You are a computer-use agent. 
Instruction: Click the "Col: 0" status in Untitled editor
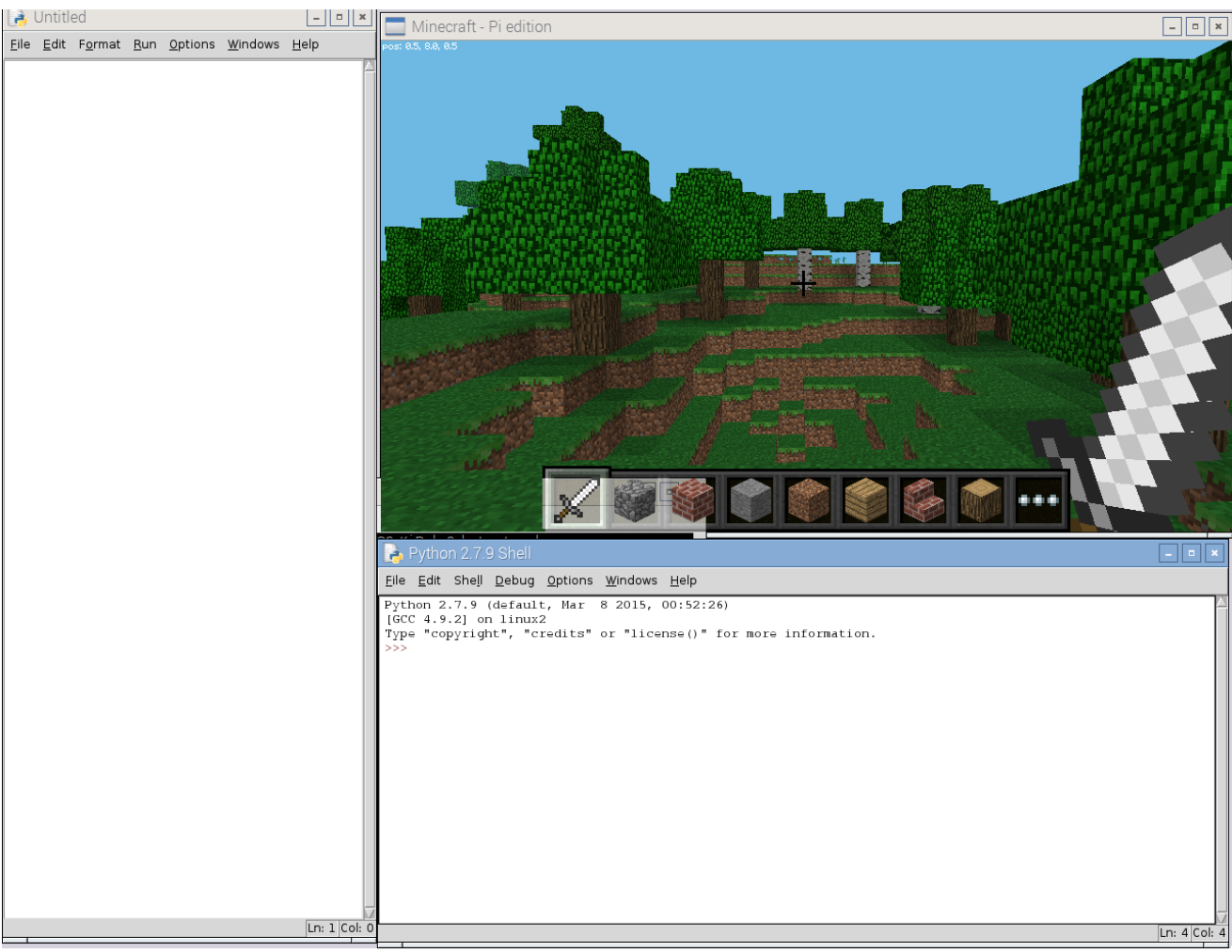pos(356,928)
